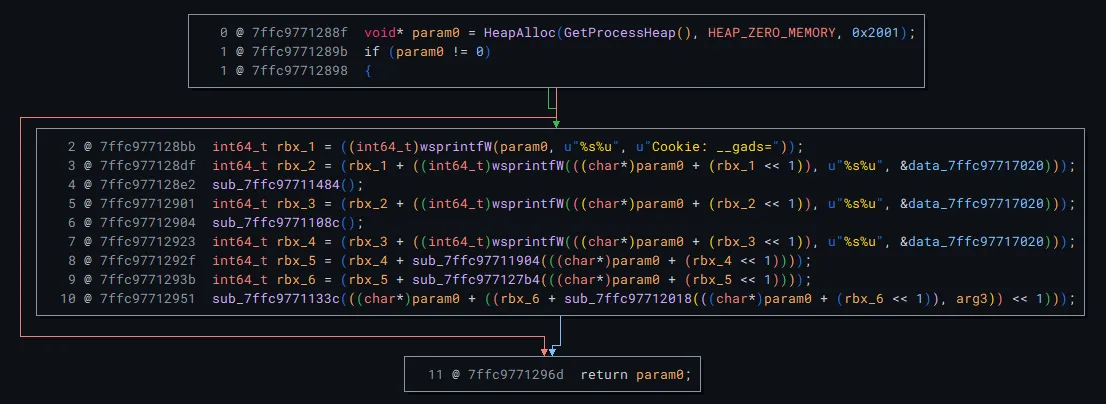Click address 7ffc9771289b of the if statement
This screenshot has height=404, width=1106.
(300, 52)
